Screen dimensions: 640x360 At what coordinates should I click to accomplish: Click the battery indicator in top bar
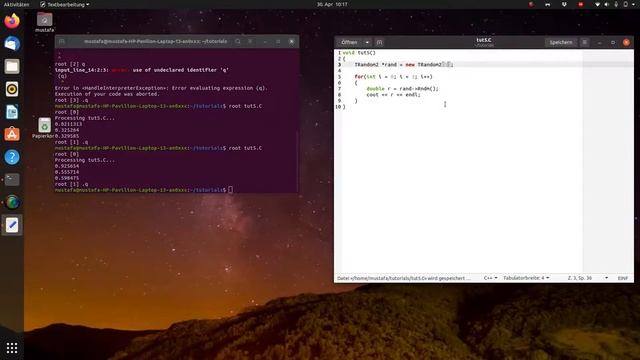tap(625, 4)
